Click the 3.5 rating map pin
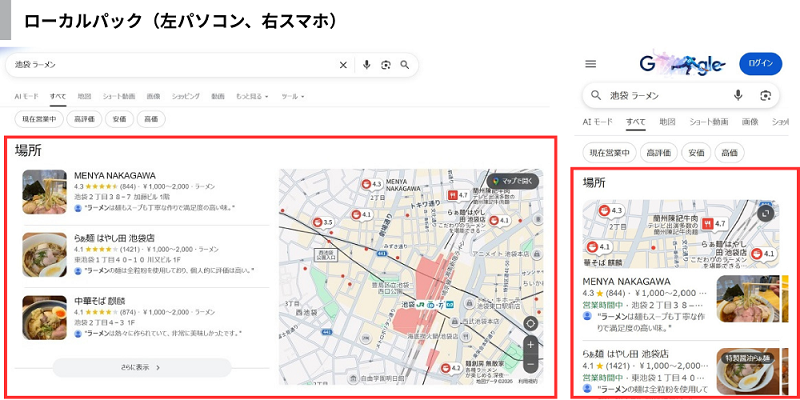Viewport: 800px width, 400px height. 323,222
